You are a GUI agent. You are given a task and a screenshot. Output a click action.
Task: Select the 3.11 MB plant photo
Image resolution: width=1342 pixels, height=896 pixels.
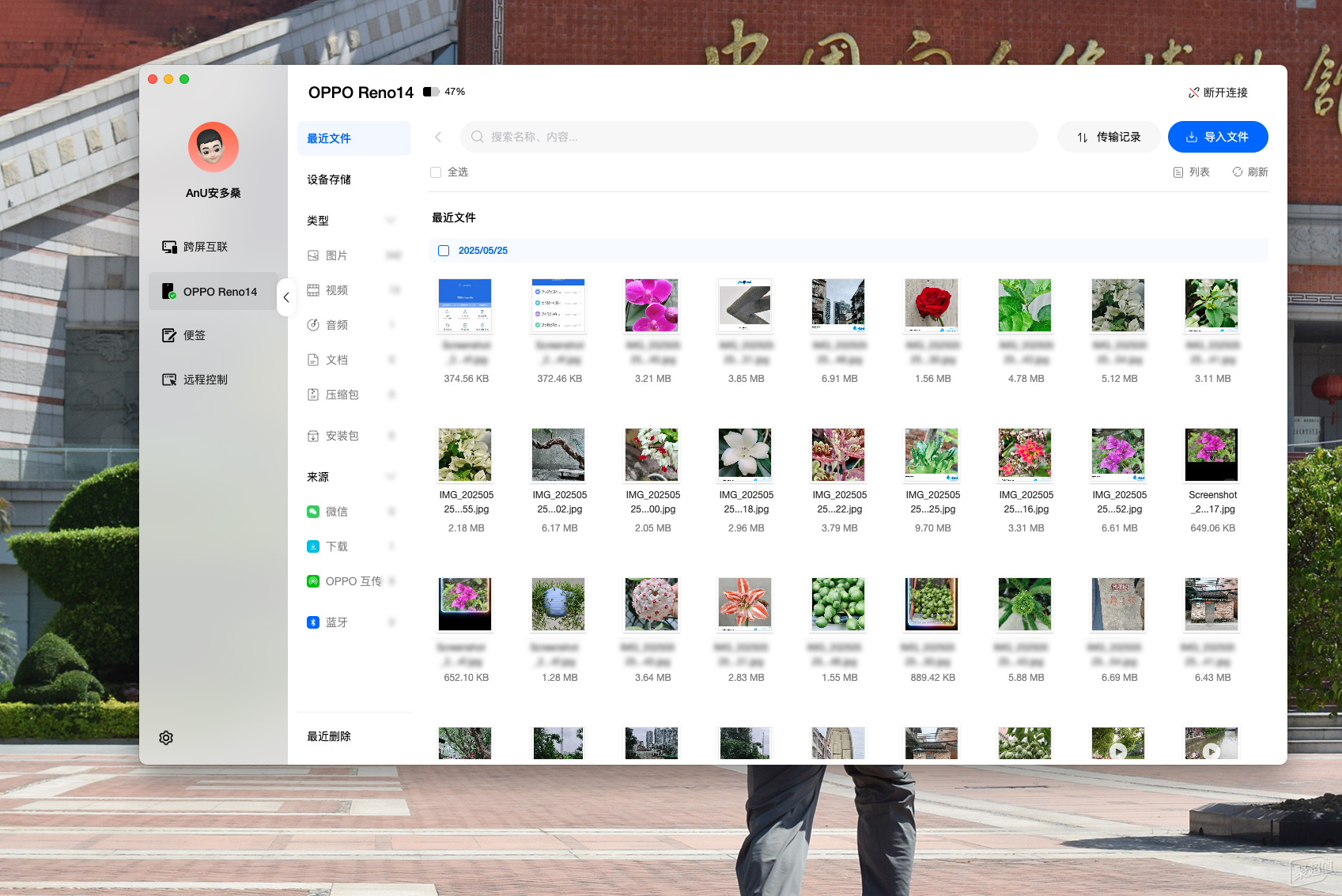pyautogui.click(x=1212, y=305)
